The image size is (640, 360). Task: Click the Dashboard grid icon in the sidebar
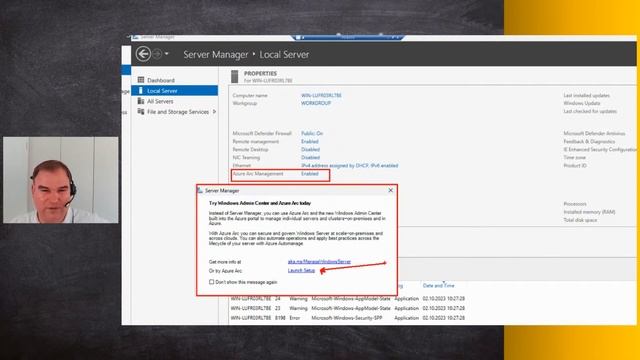pyautogui.click(x=141, y=80)
